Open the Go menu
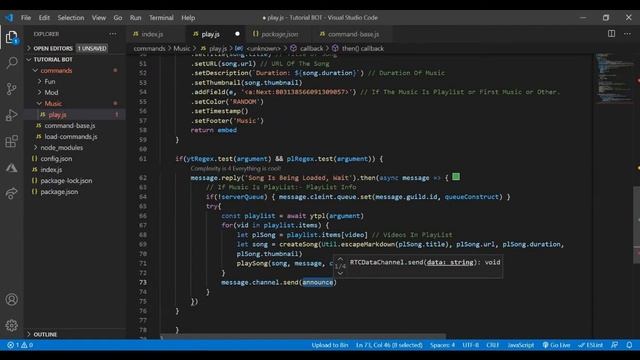The width and height of the screenshot is (640, 360). [x=118, y=18]
